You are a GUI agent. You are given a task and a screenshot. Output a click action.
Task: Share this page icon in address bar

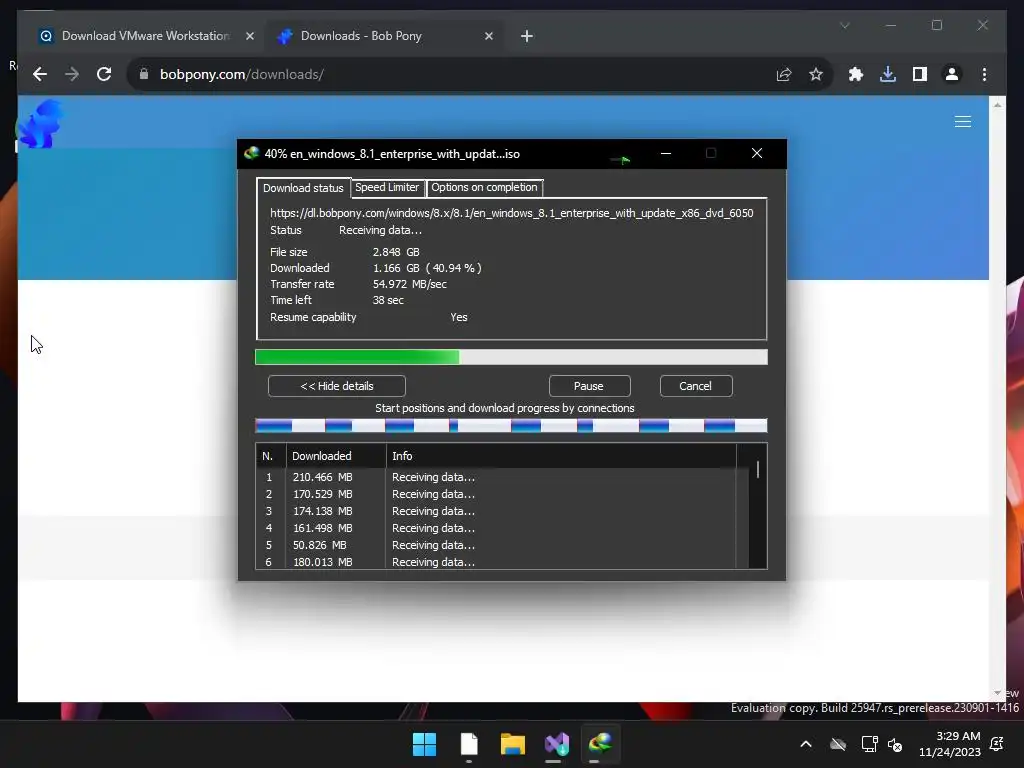click(x=784, y=74)
